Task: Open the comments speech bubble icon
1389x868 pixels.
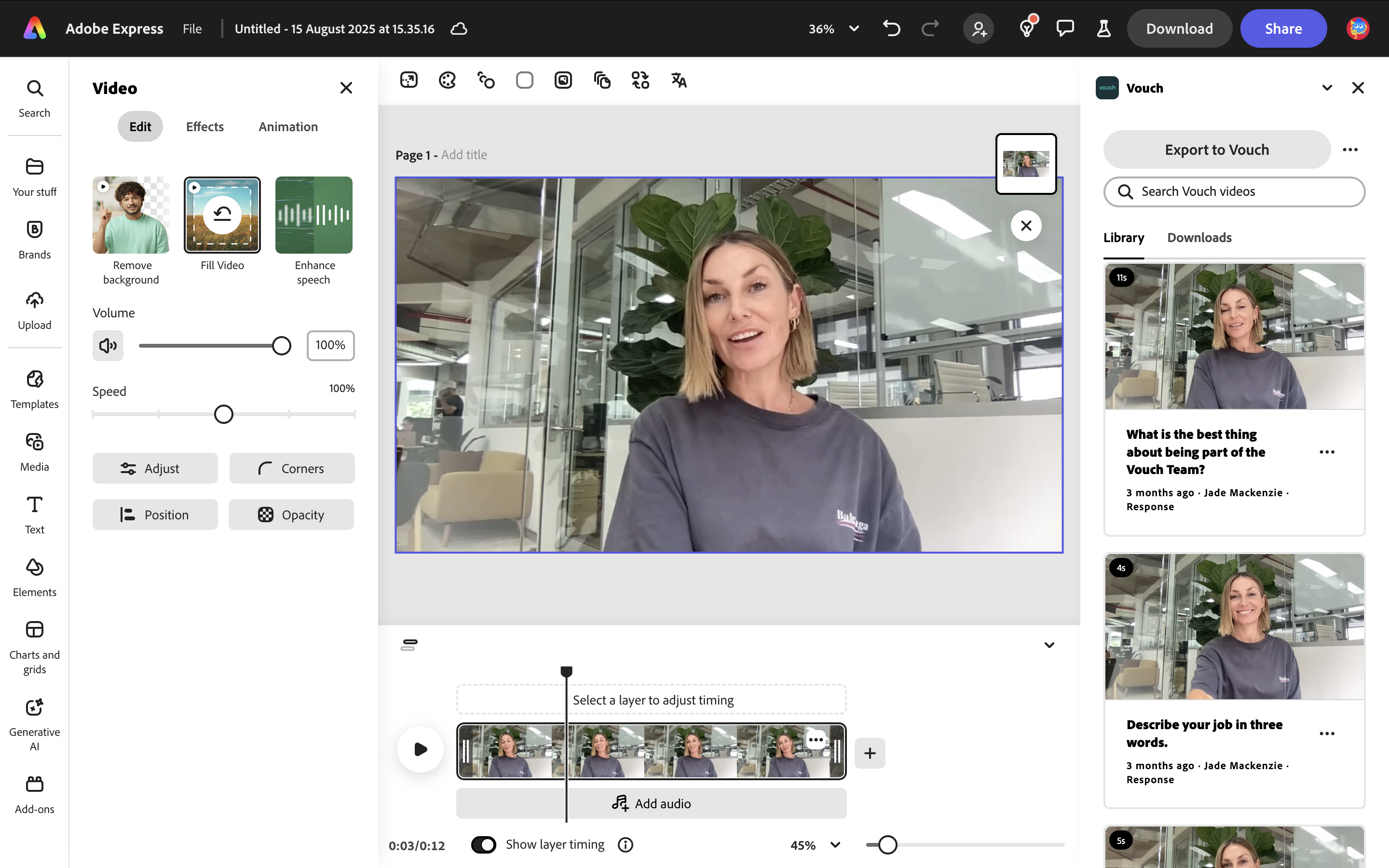Action: coord(1065,28)
